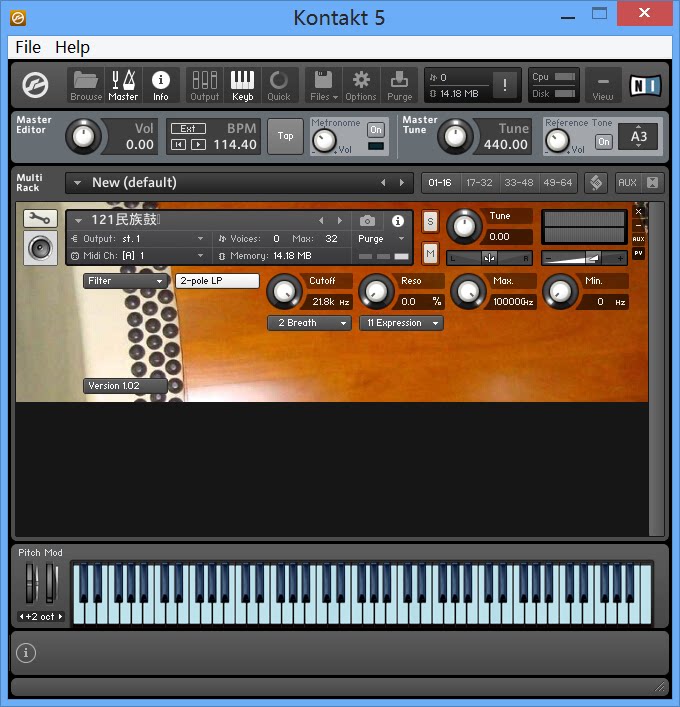The height and width of the screenshot is (707, 680).
Task: Click the Metronome Vol knob
Action: 324,141
